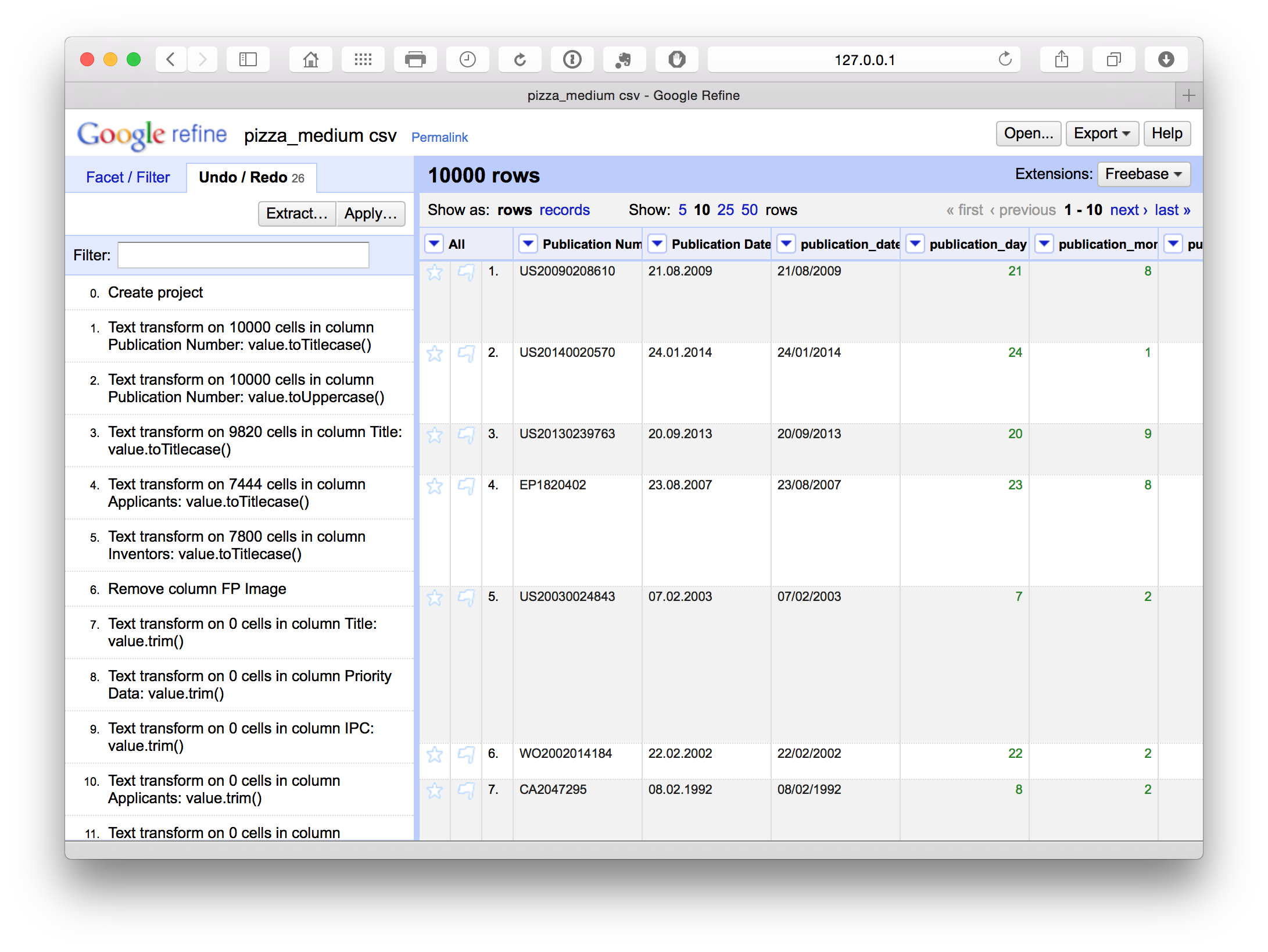Star row 2 US20140020570
The image size is (1268, 952).
click(x=435, y=353)
